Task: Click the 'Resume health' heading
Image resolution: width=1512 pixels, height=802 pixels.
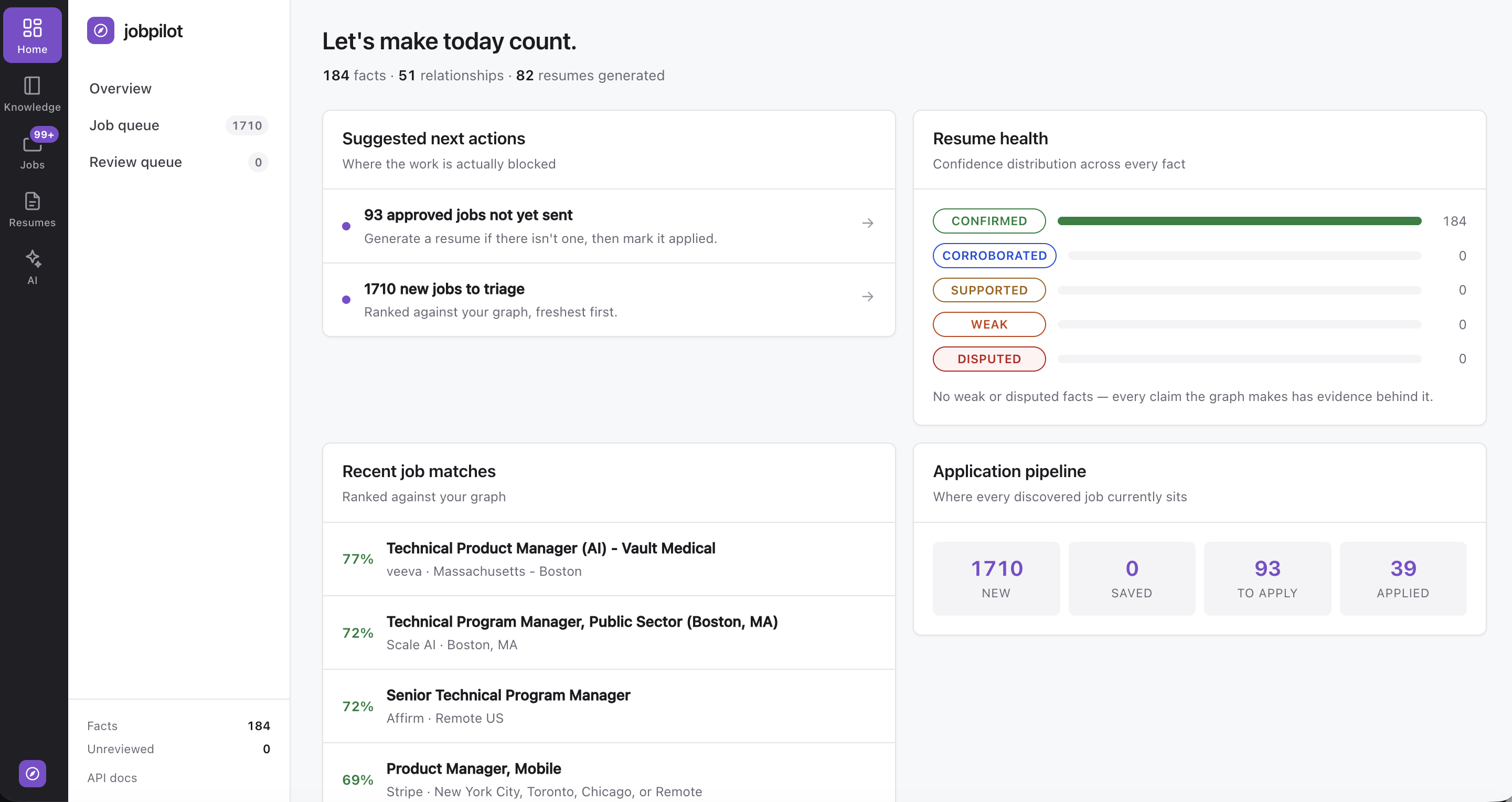Action: coord(990,139)
